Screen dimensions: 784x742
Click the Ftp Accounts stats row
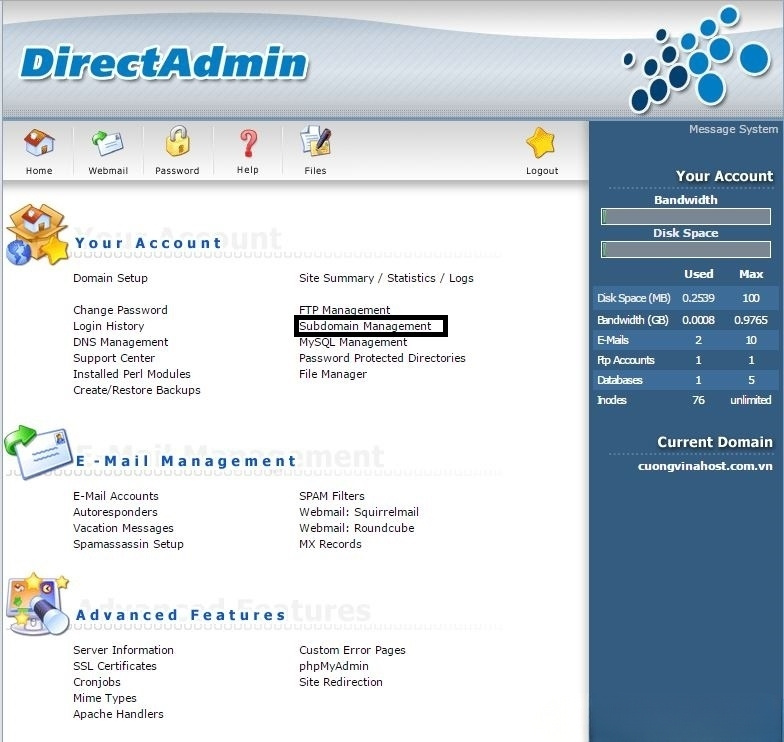pos(686,360)
